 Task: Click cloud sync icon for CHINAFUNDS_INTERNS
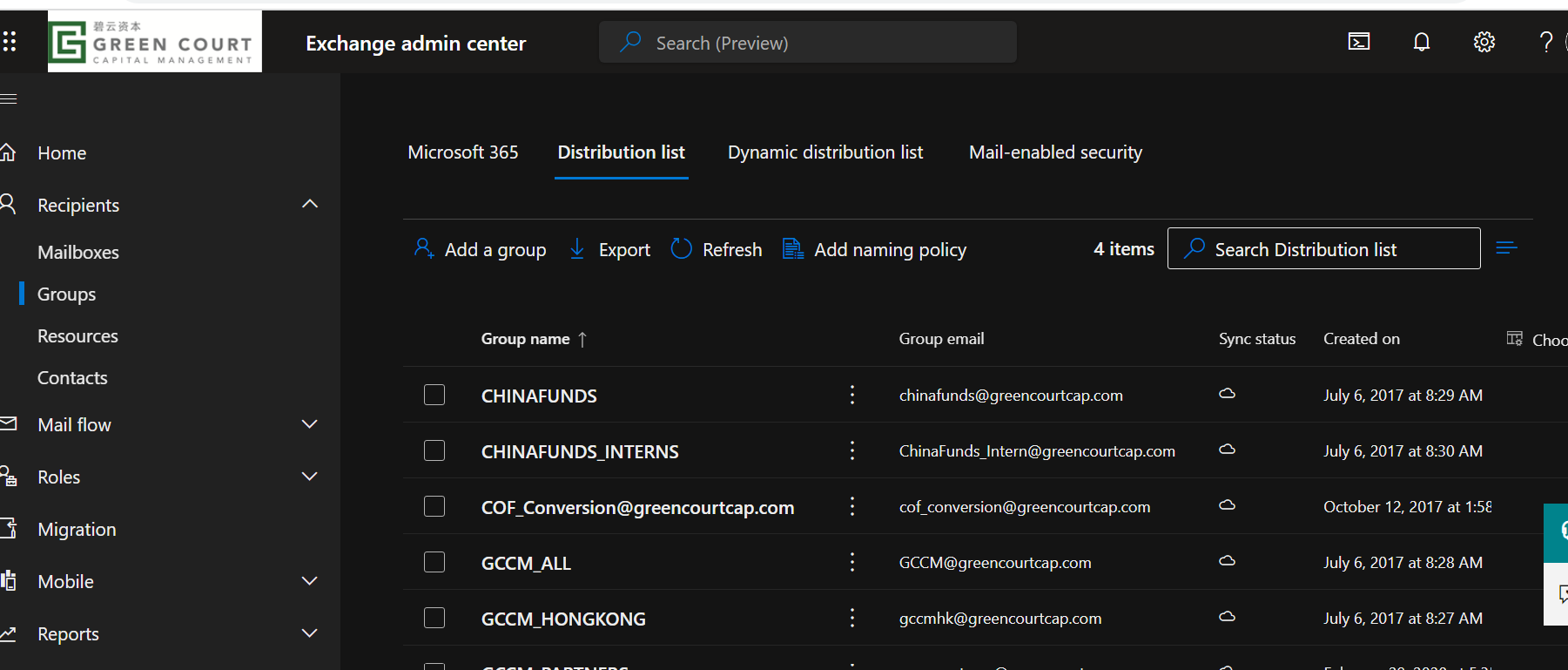[1227, 450]
